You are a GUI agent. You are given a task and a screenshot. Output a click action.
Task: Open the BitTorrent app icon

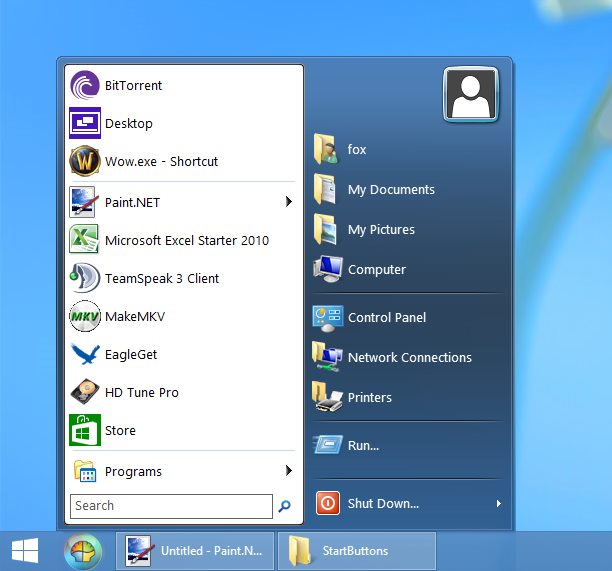pos(85,85)
